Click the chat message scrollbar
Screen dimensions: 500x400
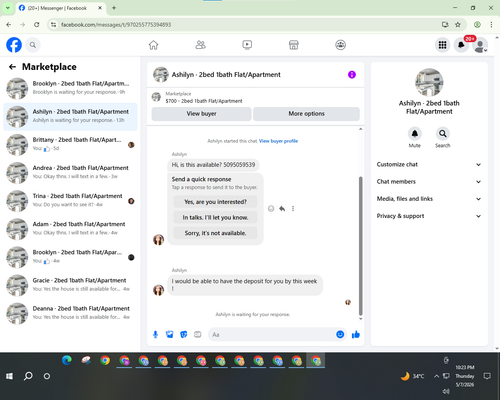click(360, 247)
